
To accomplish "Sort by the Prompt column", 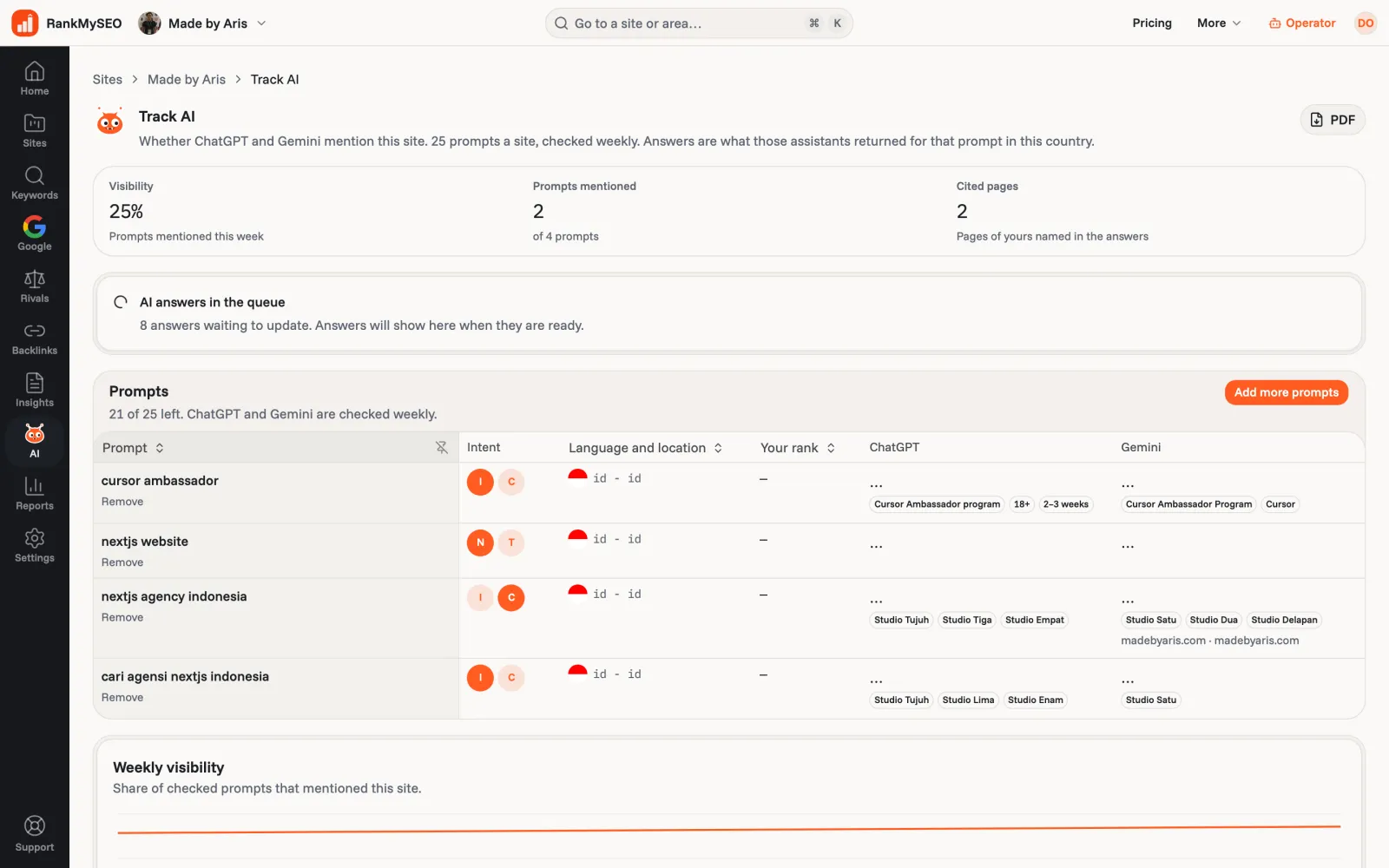I will (134, 448).
